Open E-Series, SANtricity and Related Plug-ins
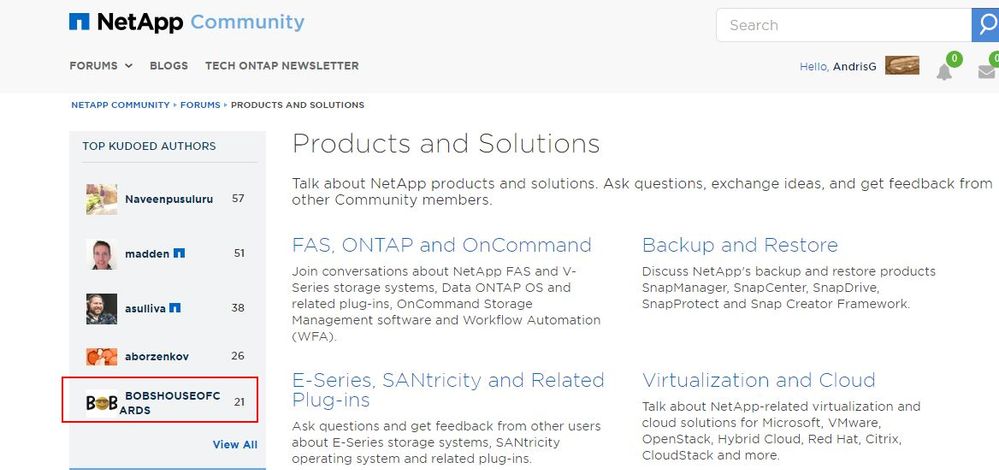 tap(448, 390)
